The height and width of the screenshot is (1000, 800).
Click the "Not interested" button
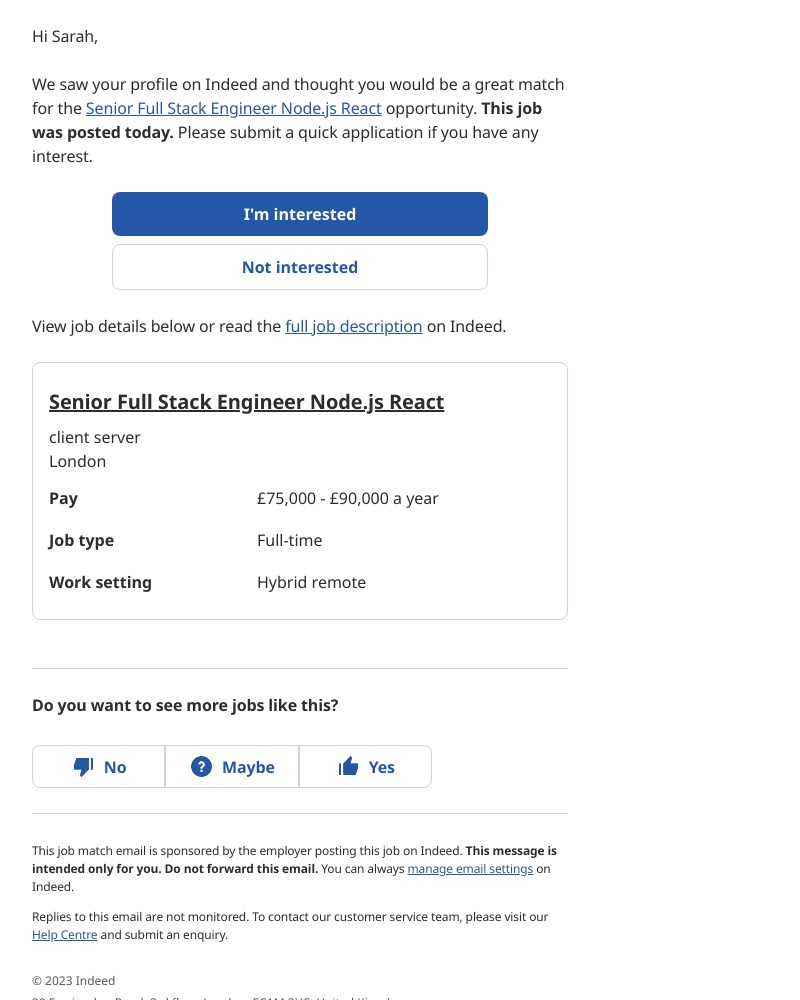click(x=300, y=267)
